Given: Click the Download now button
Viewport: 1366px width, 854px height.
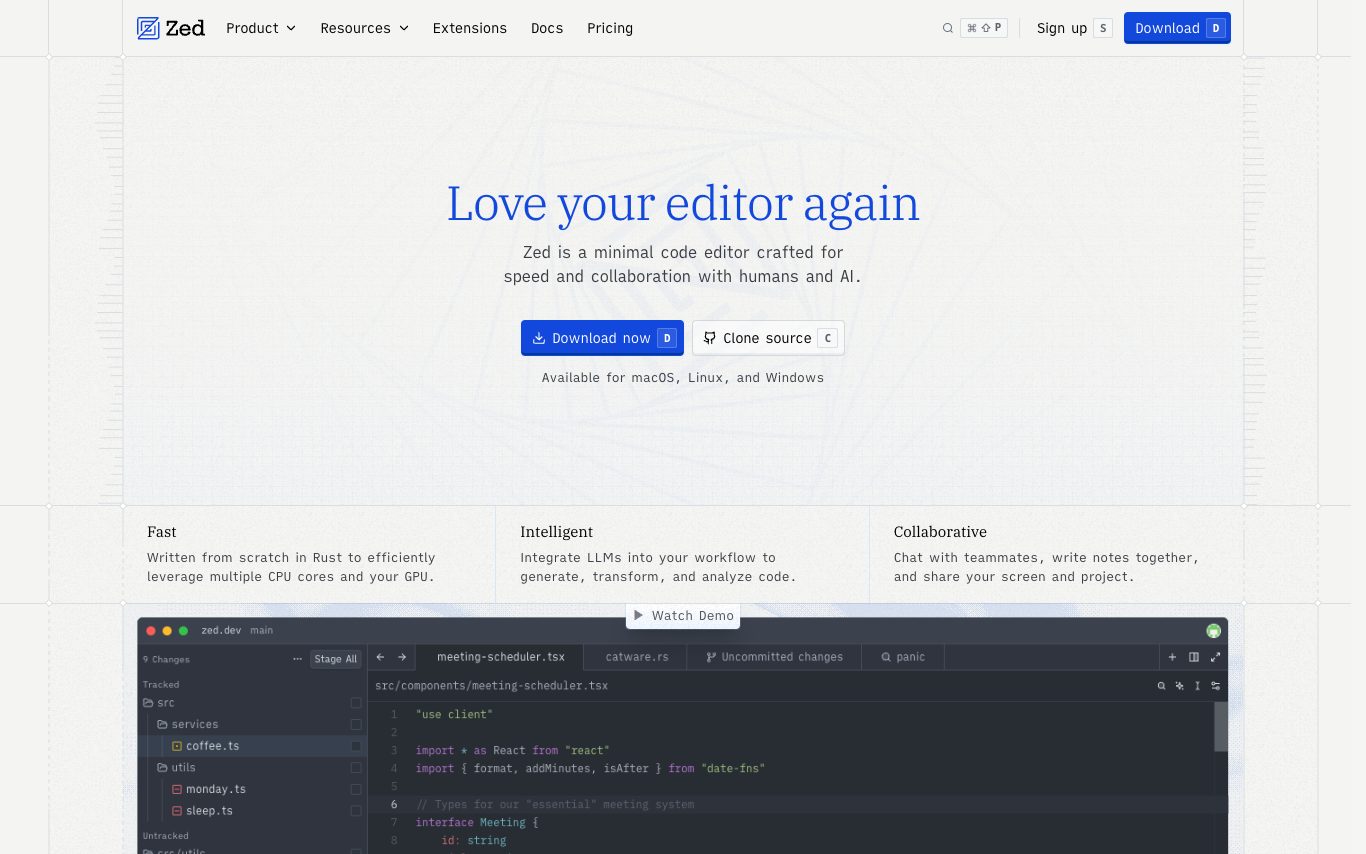Looking at the screenshot, I should [x=601, y=338].
